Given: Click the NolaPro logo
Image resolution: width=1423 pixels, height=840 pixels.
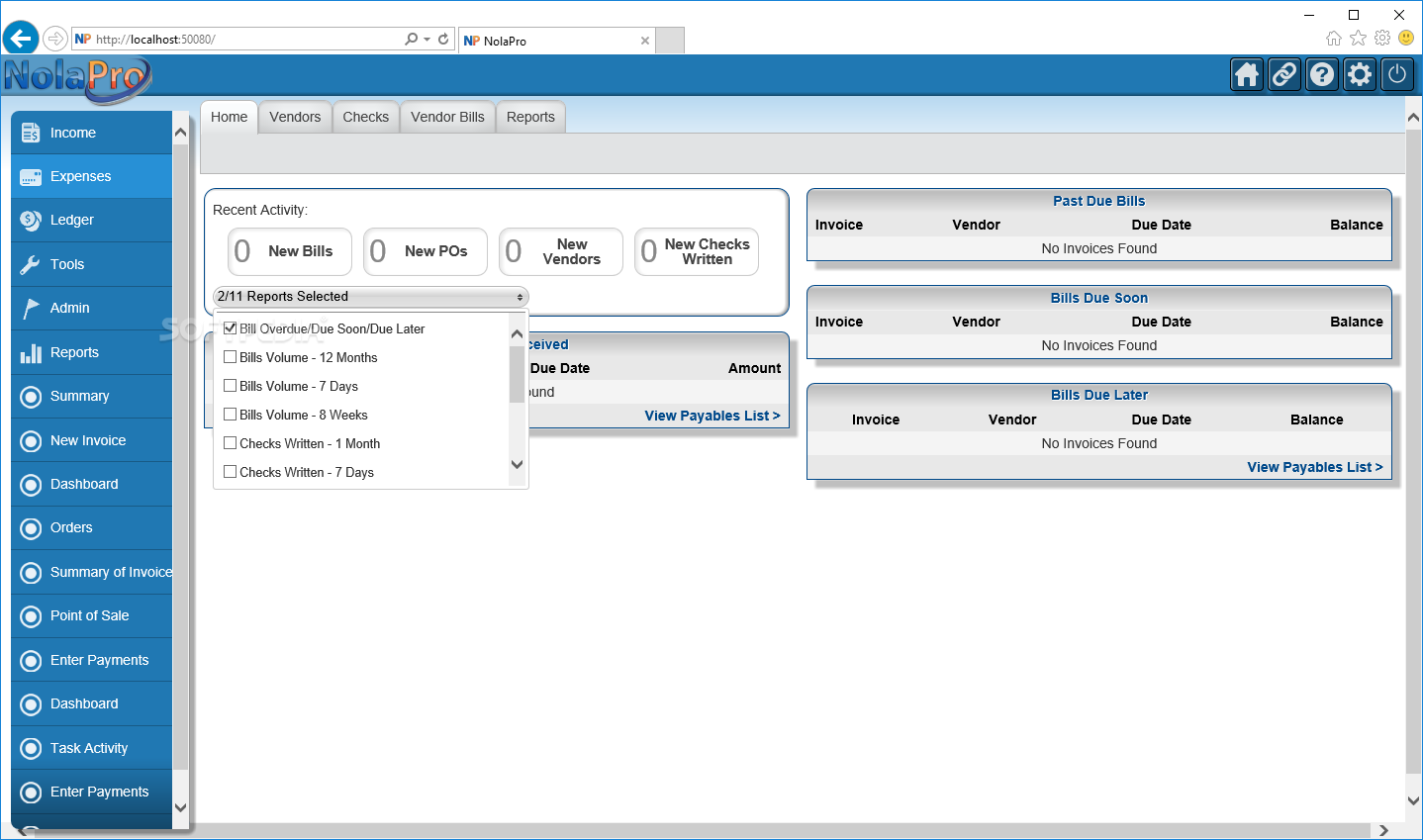Looking at the screenshot, I should (x=77, y=77).
